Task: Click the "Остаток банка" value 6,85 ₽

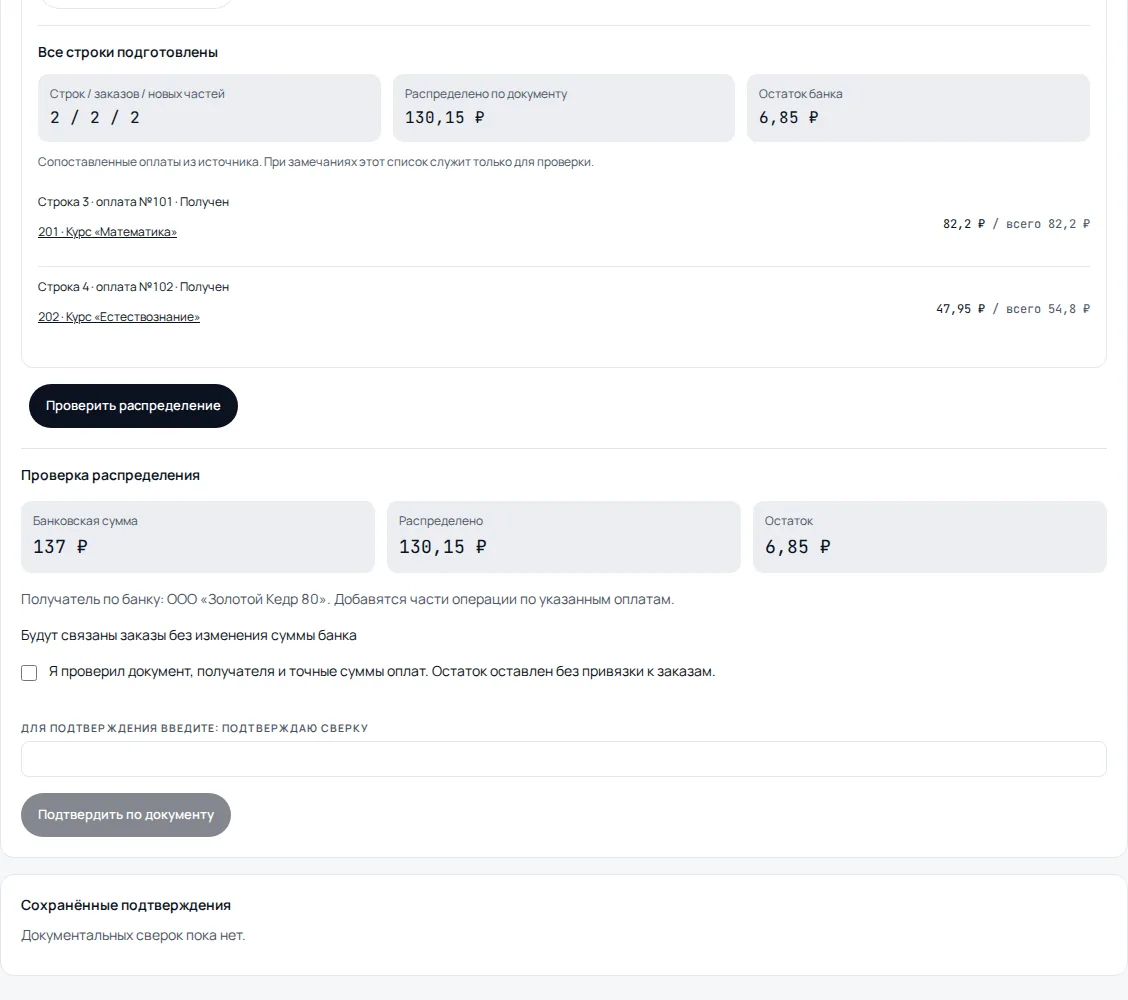Action: point(788,117)
